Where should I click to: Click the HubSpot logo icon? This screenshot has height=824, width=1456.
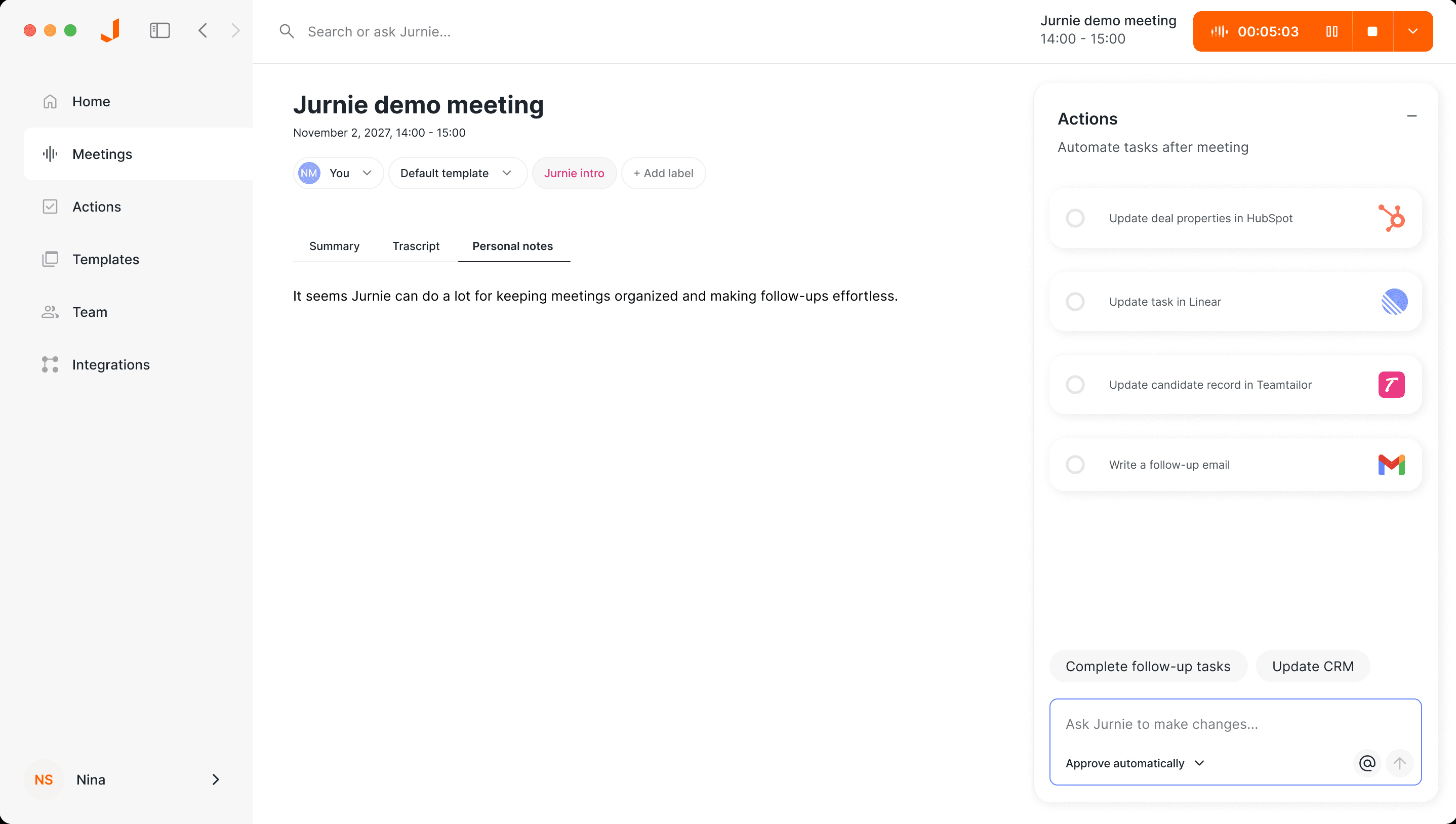(1392, 219)
